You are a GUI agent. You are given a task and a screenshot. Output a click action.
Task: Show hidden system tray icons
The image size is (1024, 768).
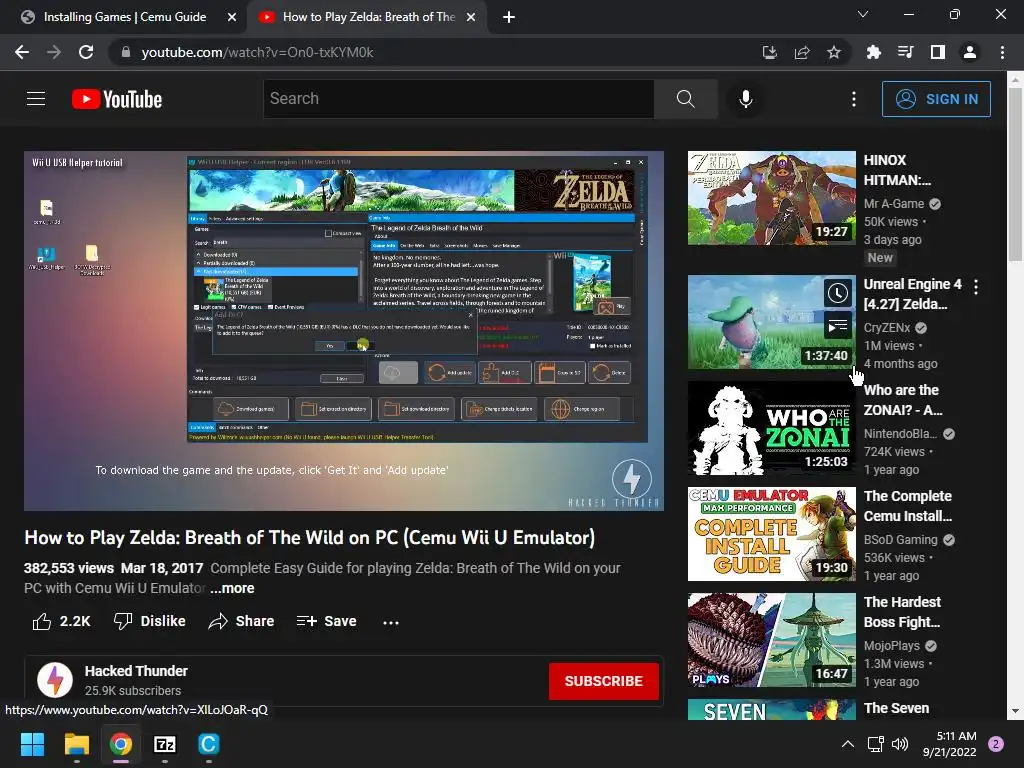[x=848, y=744]
